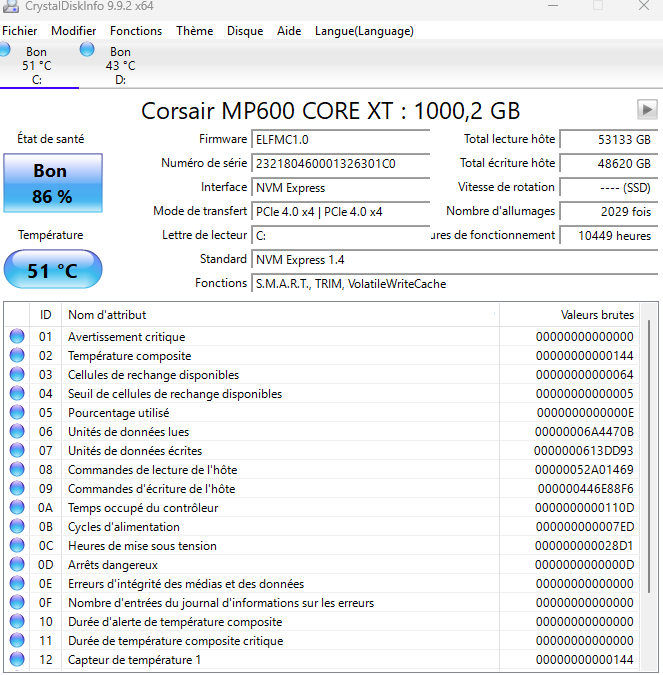Screen dimensions: 663x675
Task: Select the C: drive tab at 51 °C
Action: 37,65
